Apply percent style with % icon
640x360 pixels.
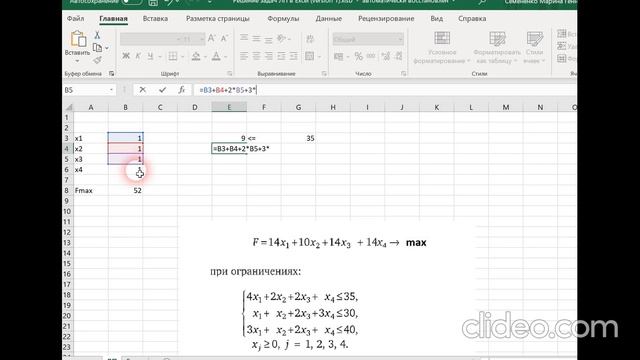point(358,56)
